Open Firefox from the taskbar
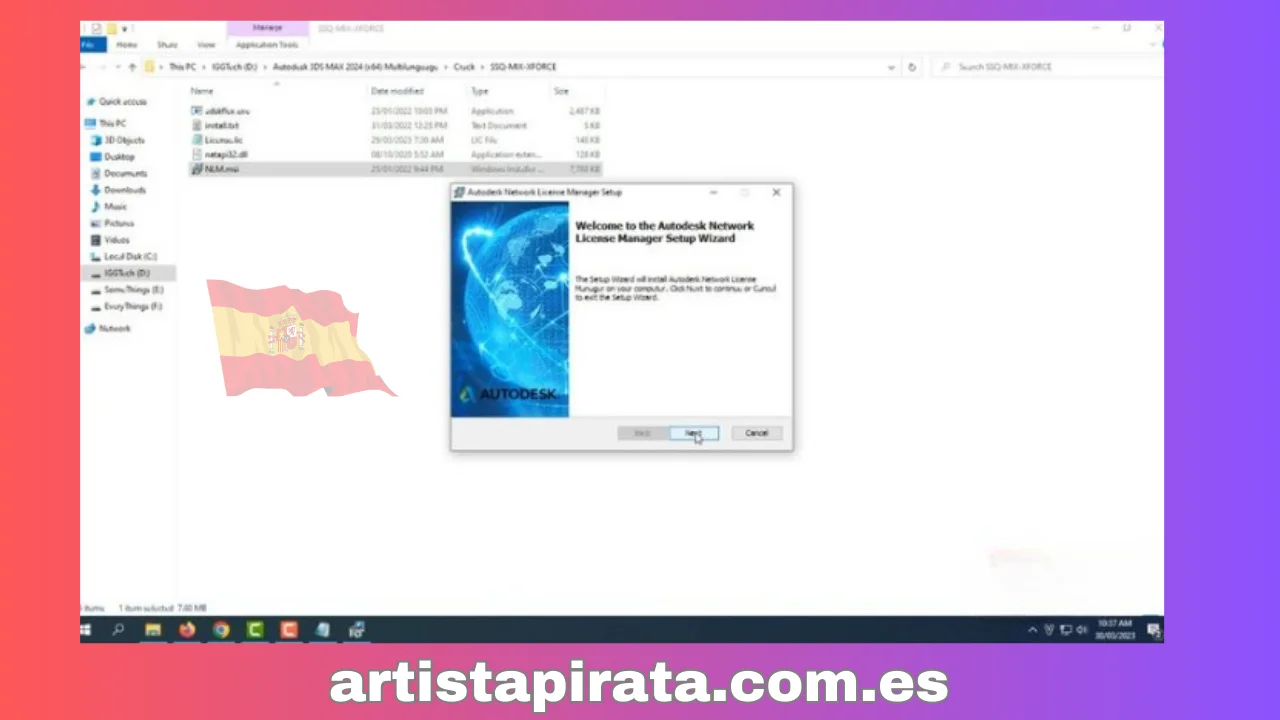 187,630
